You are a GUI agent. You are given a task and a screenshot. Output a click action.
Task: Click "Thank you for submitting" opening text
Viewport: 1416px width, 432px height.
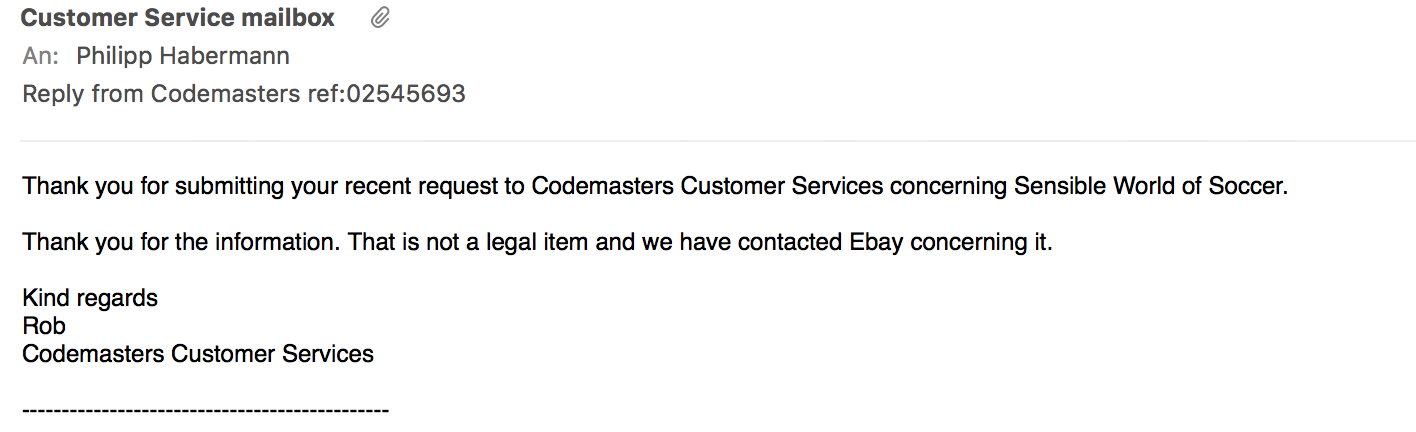point(140,186)
